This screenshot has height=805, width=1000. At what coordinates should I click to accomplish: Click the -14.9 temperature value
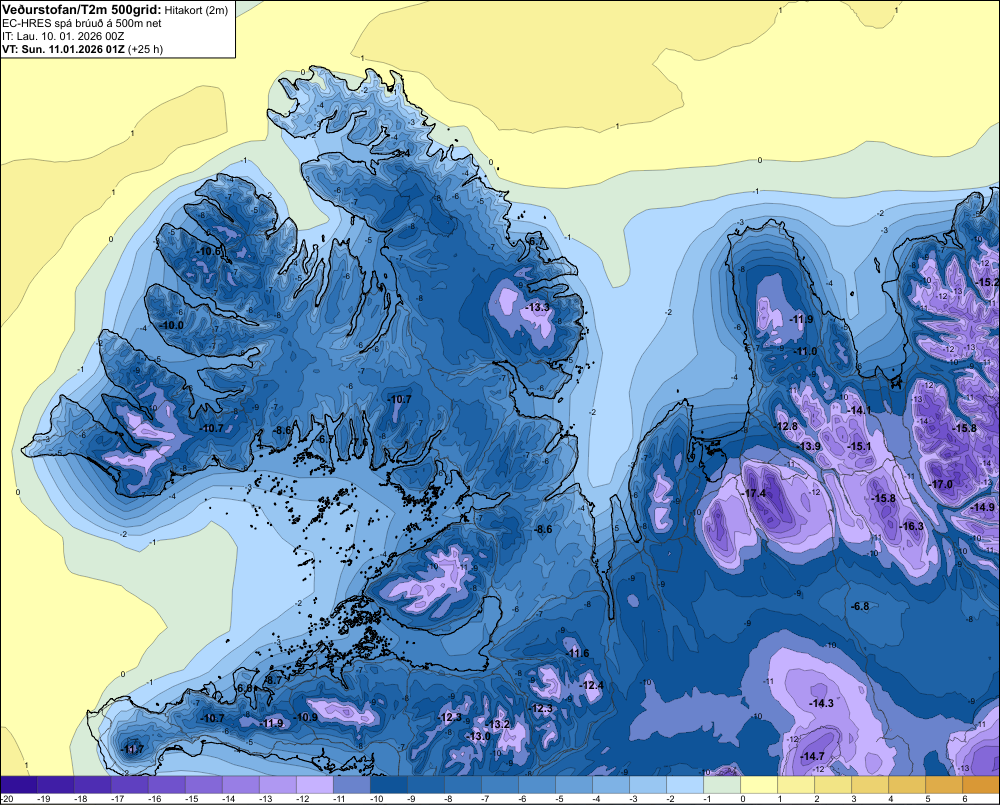[x=983, y=507]
